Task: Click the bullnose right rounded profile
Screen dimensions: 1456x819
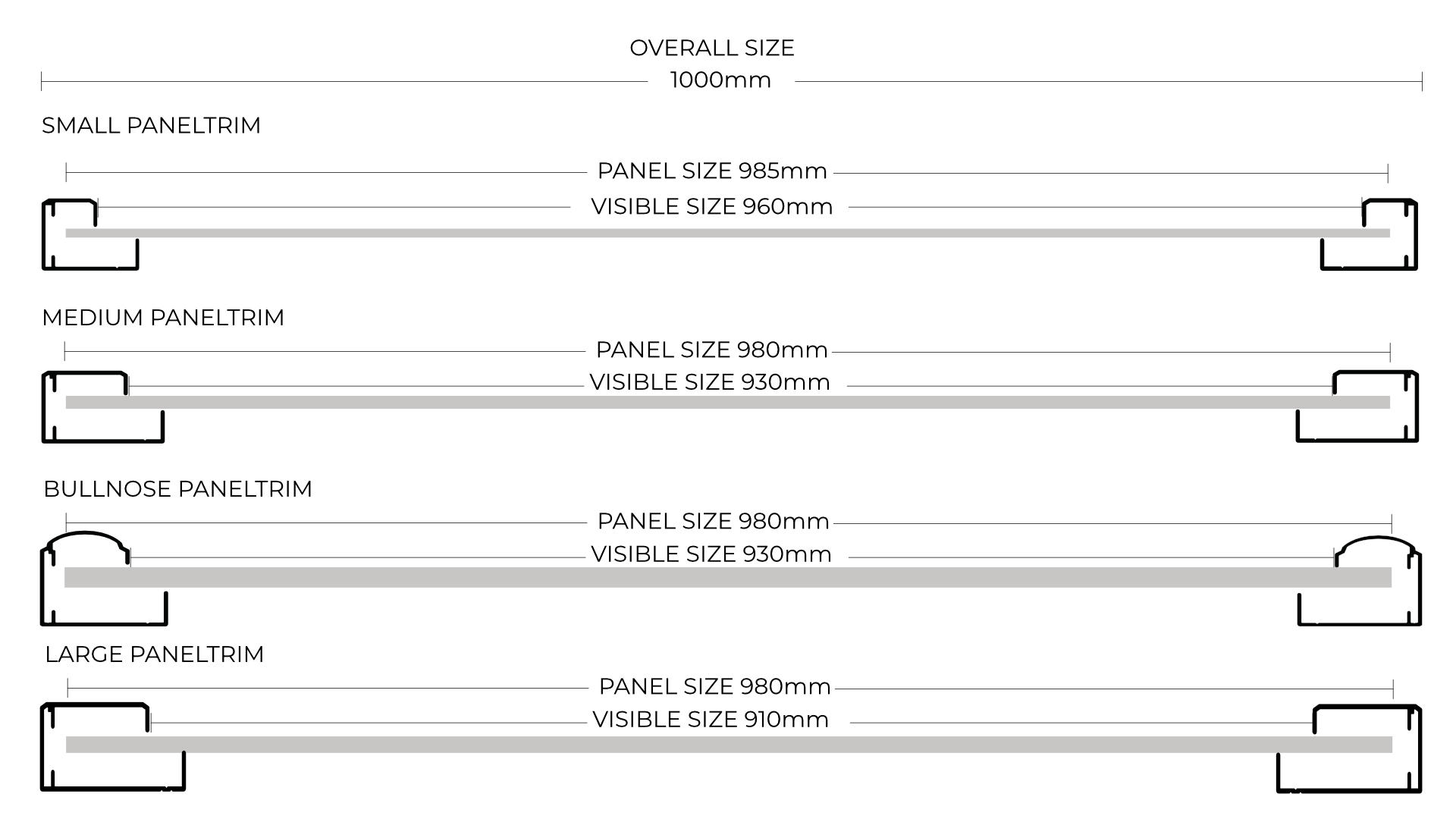Action: [x=1360, y=581]
